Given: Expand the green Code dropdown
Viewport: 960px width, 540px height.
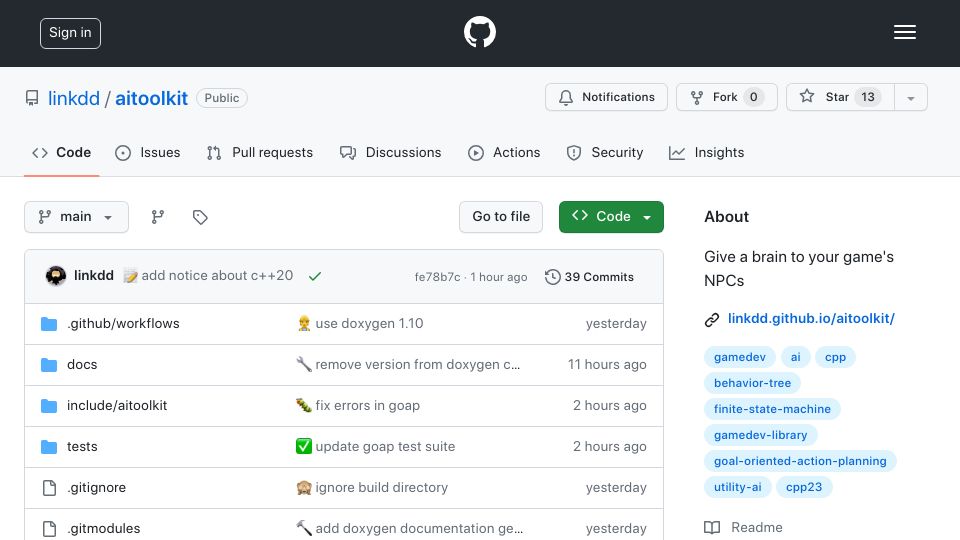Looking at the screenshot, I should (x=611, y=217).
